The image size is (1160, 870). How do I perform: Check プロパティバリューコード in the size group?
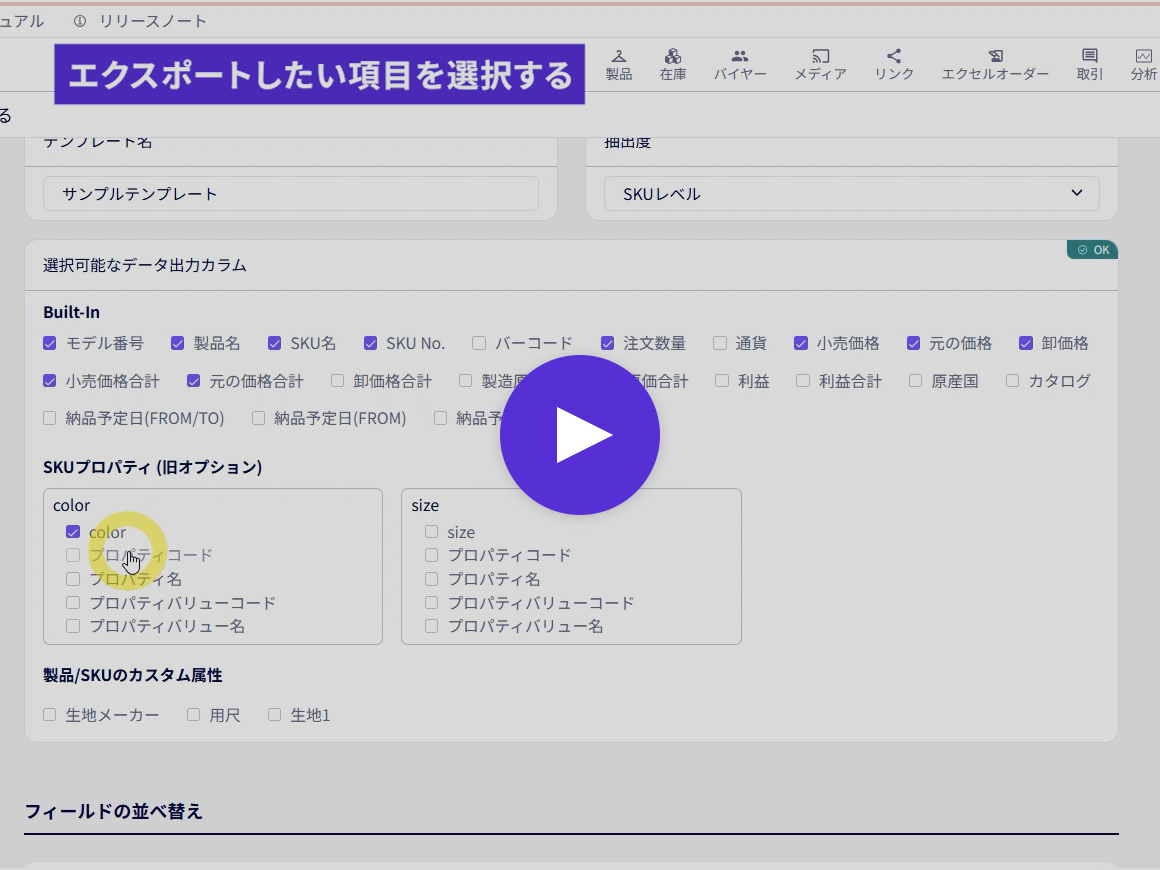pos(431,602)
